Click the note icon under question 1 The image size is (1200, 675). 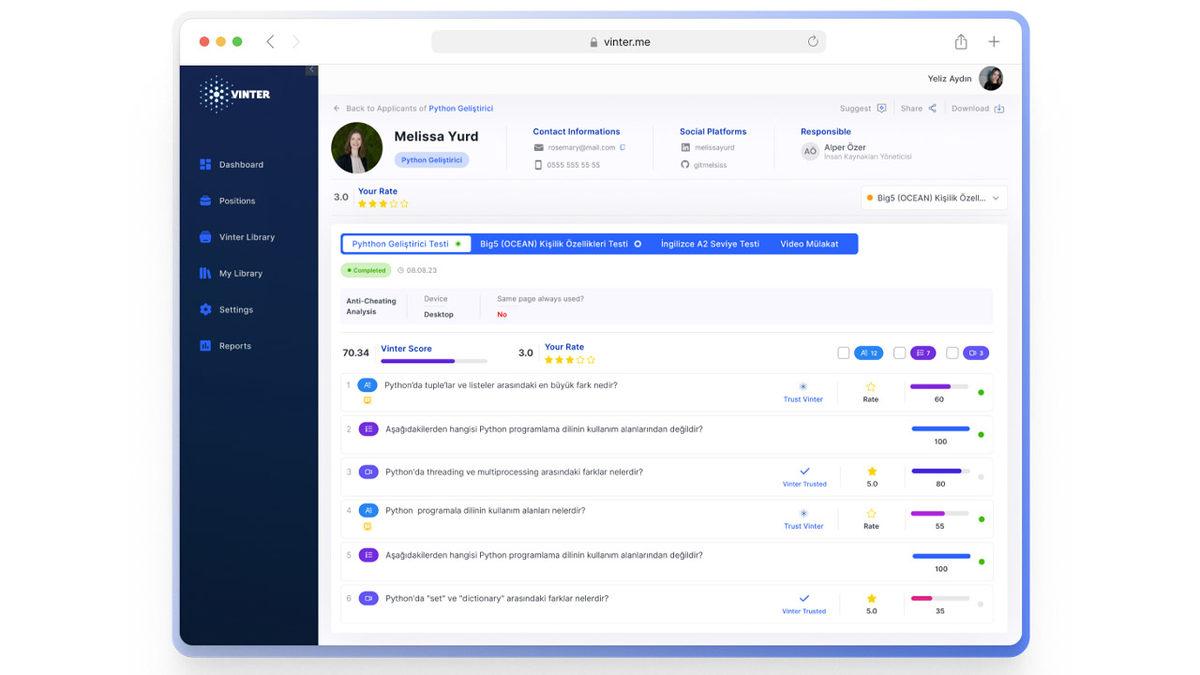point(367,400)
